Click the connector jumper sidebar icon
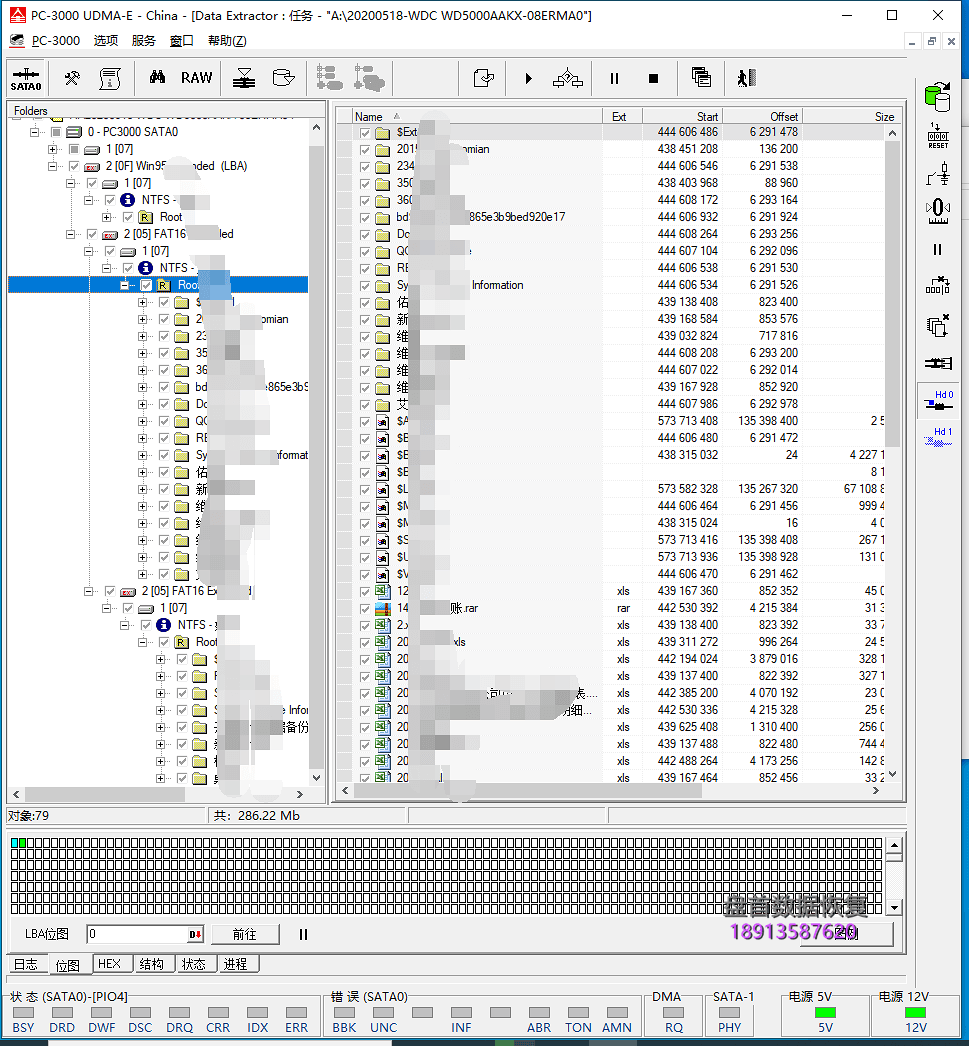The width and height of the screenshot is (969, 1046). coord(938,364)
